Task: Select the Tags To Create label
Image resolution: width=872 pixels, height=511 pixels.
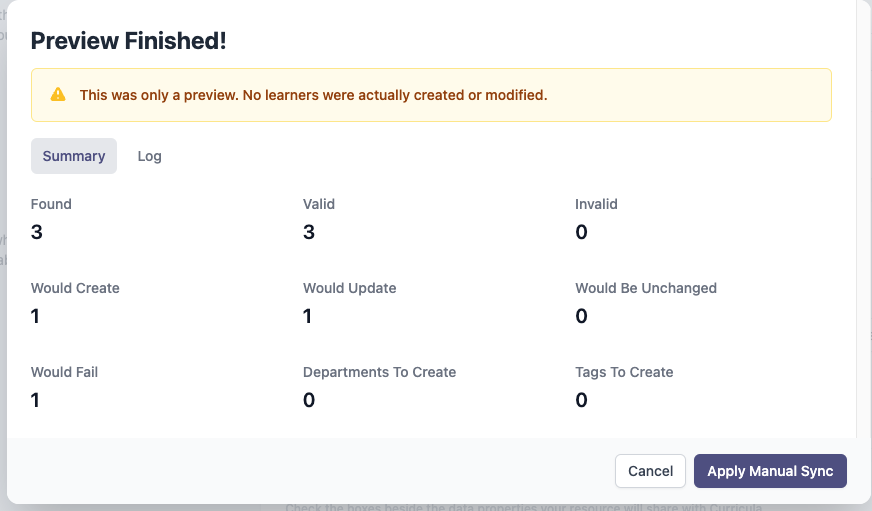Action: click(x=624, y=372)
